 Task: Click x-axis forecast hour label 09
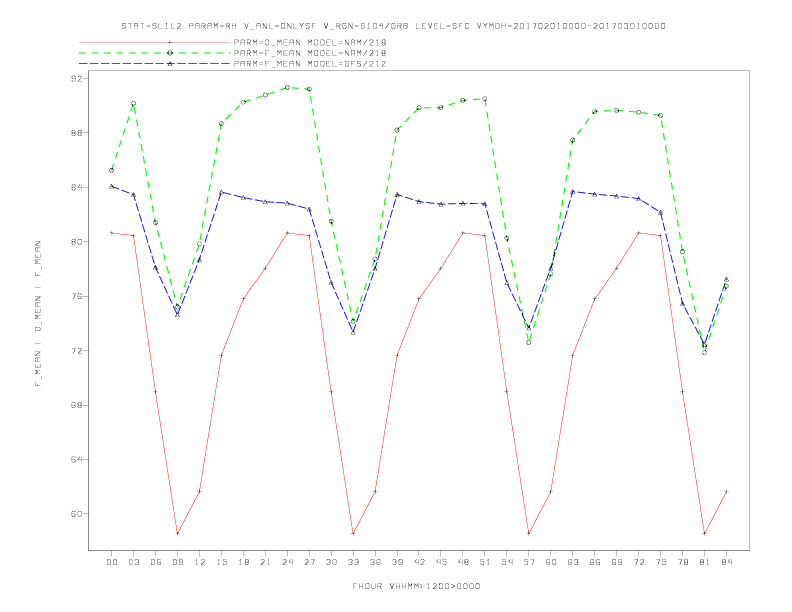tap(177, 562)
